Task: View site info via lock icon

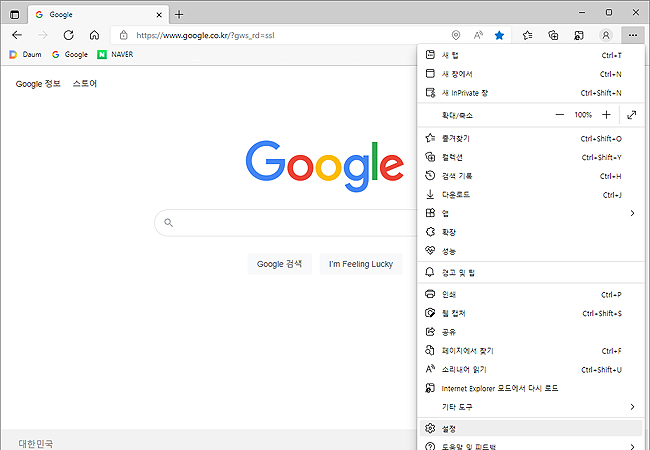Action: [x=124, y=35]
